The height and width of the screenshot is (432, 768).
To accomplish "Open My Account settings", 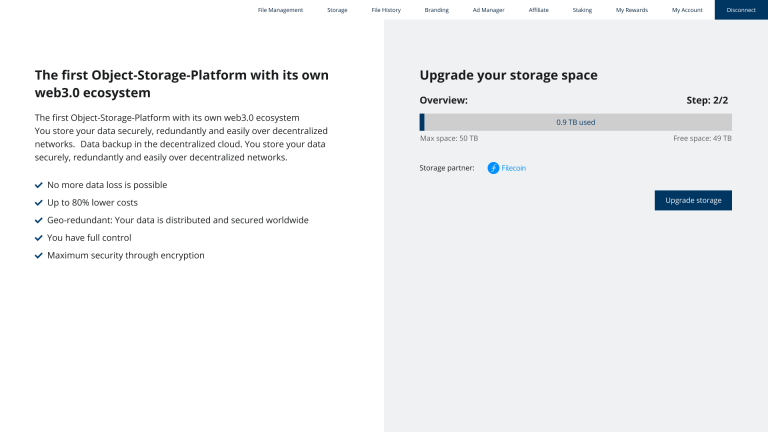I will click(x=687, y=10).
